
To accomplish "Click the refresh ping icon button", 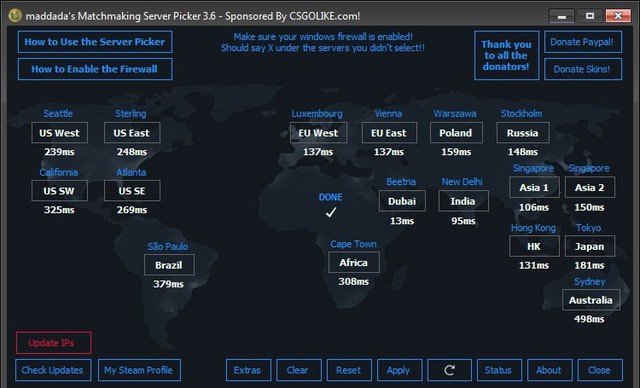I will (449, 370).
